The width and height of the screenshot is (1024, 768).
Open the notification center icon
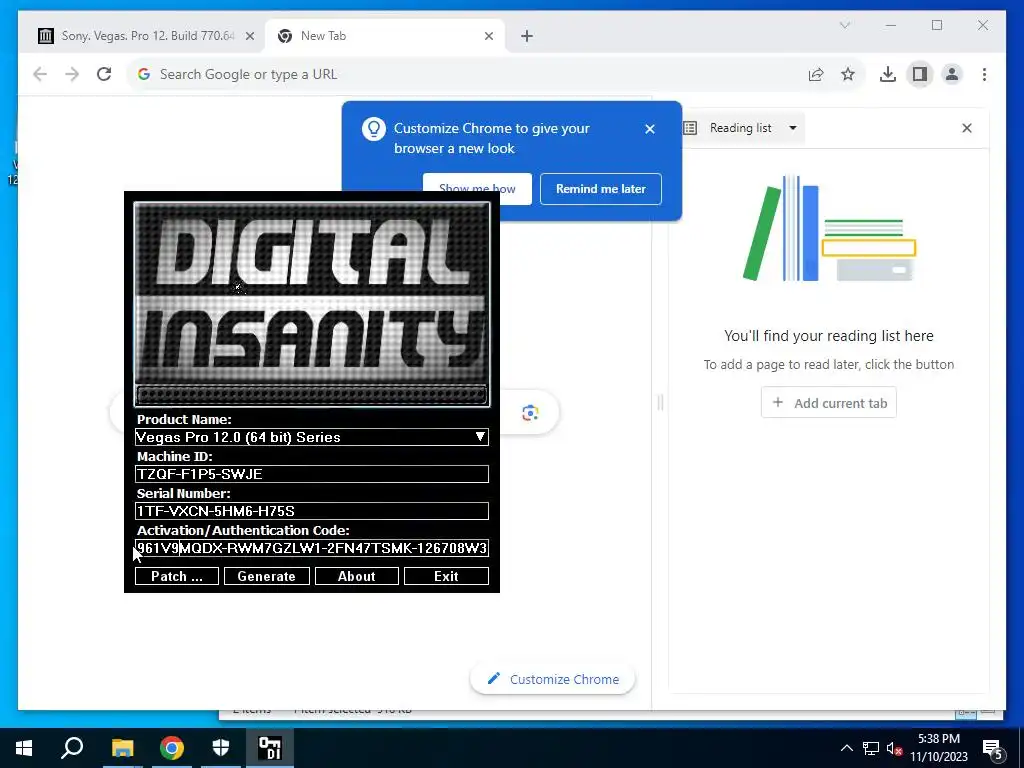(x=992, y=749)
